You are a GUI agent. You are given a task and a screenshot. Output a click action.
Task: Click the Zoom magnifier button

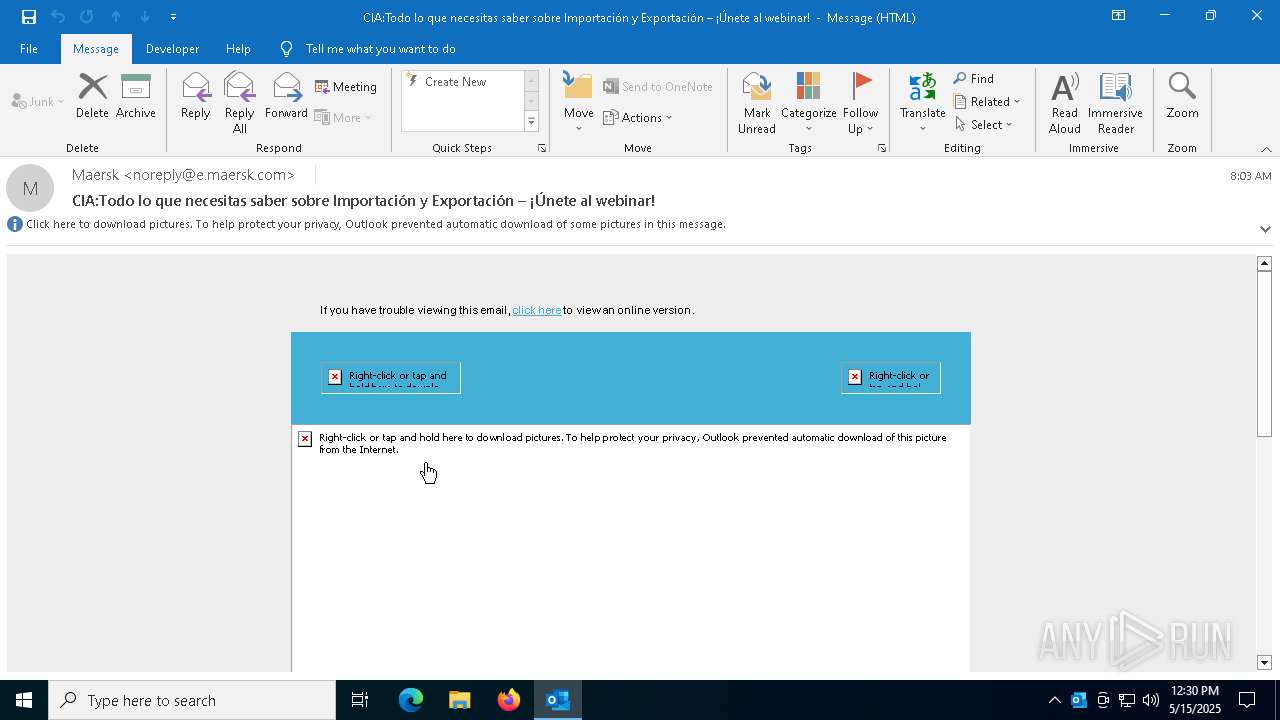point(1182,97)
